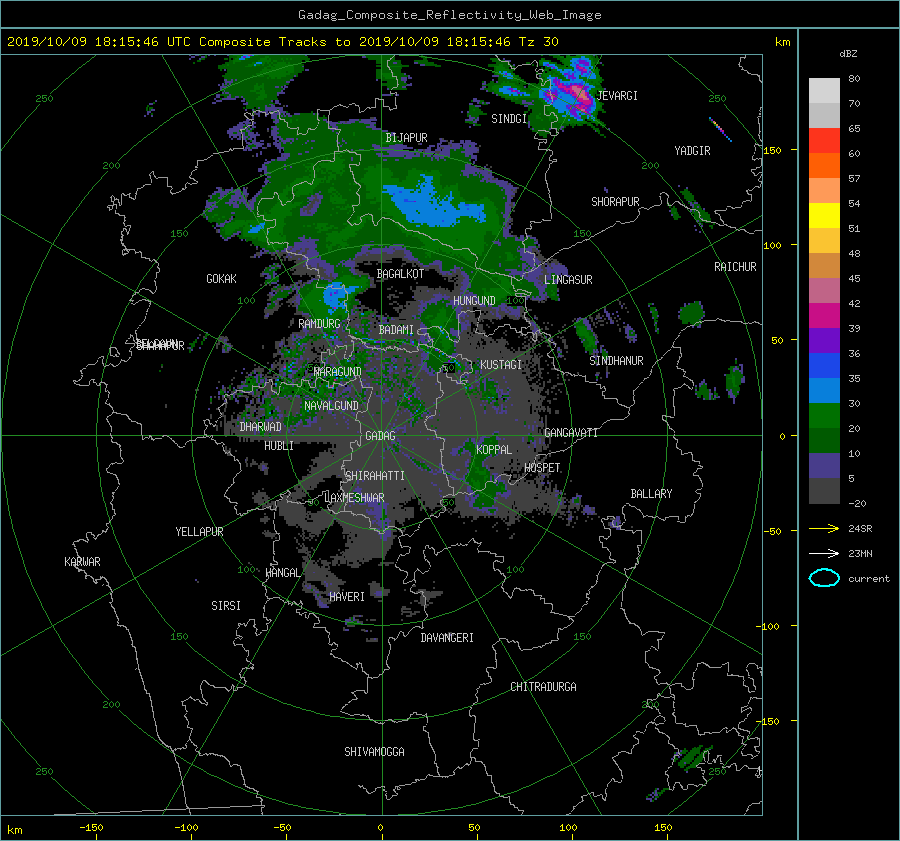Click the GADAG radar center label
The height and width of the screenshot is (841, 900).
tap(381, 436)
